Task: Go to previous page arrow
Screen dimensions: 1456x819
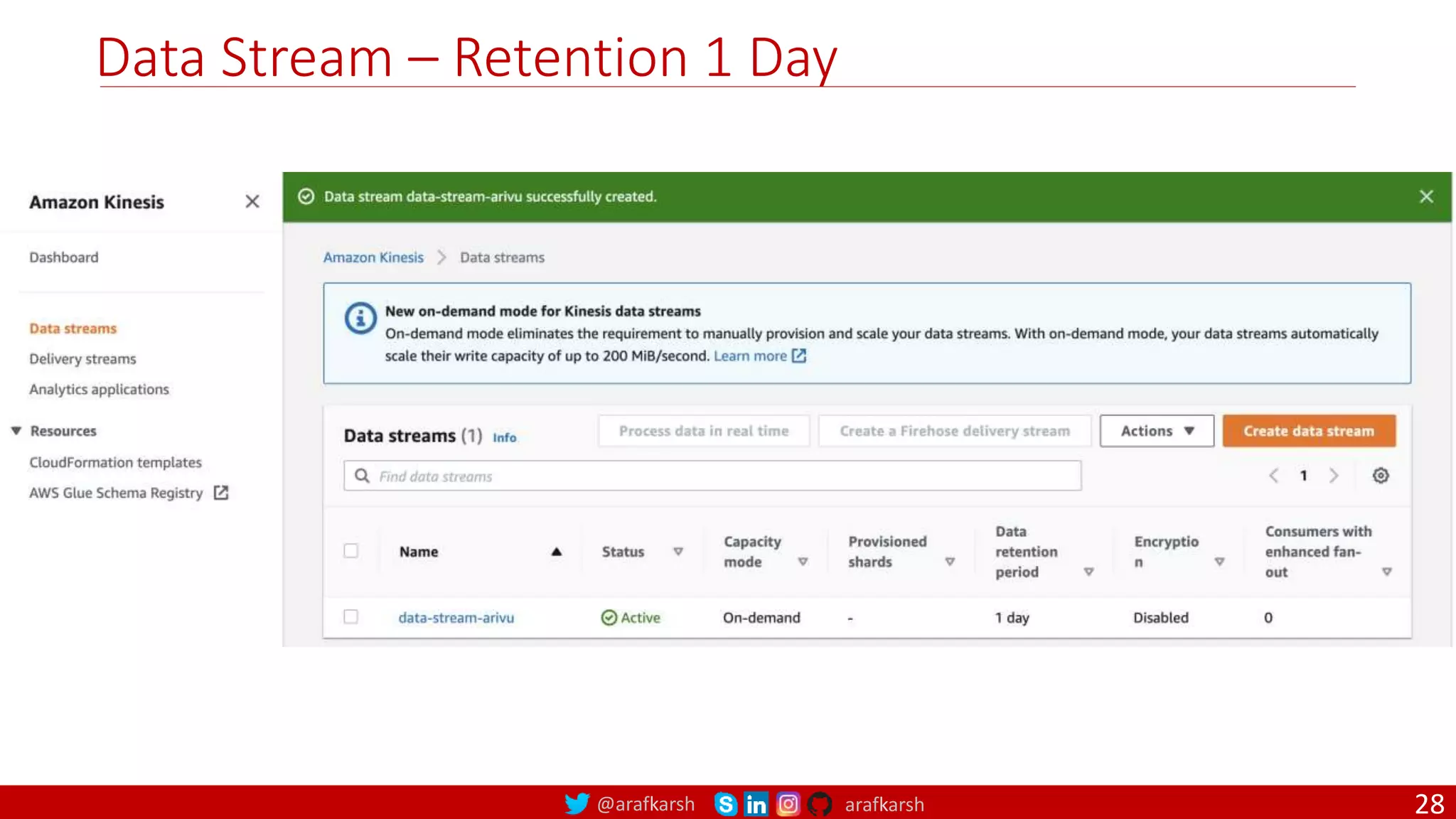Action: [x=1273, y=476]
